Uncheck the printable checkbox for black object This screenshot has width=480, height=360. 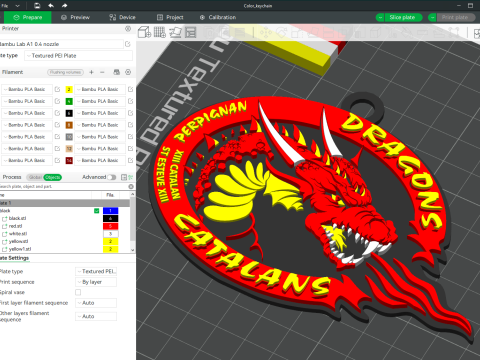97,211
